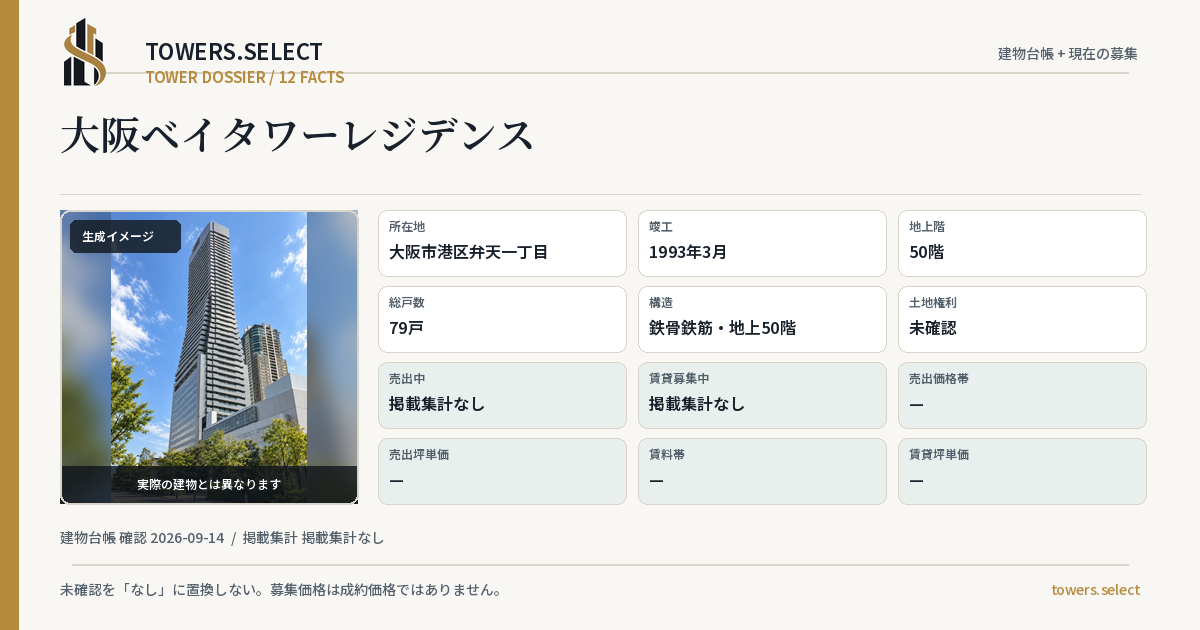Select the 売出価格帯 card
The width and height of the screenshot is (1200, 630).
(x=1022, y=395)
